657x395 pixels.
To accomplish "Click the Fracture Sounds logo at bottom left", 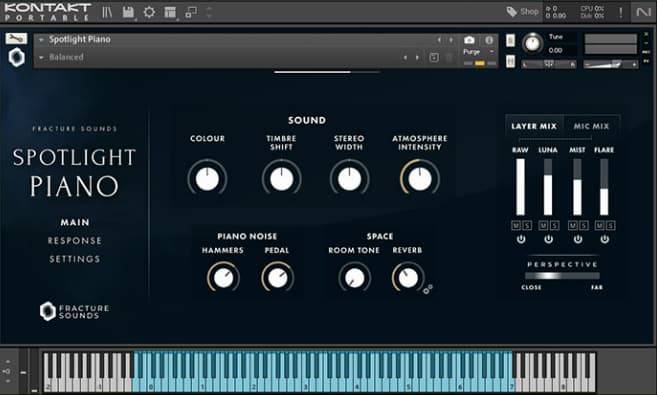I will (74, 311).
